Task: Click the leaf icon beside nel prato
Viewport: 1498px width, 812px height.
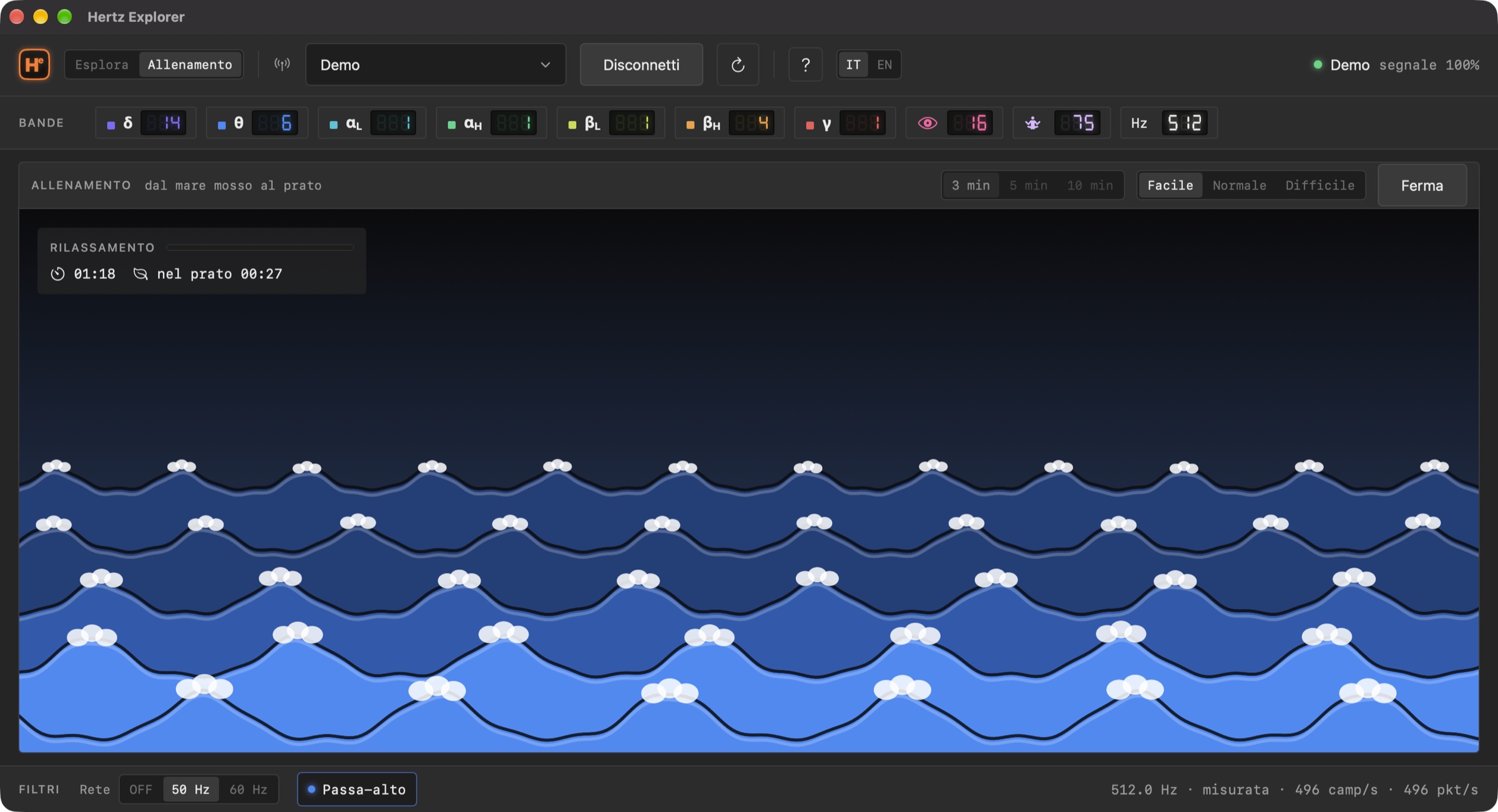Action: tap(140, 273)
